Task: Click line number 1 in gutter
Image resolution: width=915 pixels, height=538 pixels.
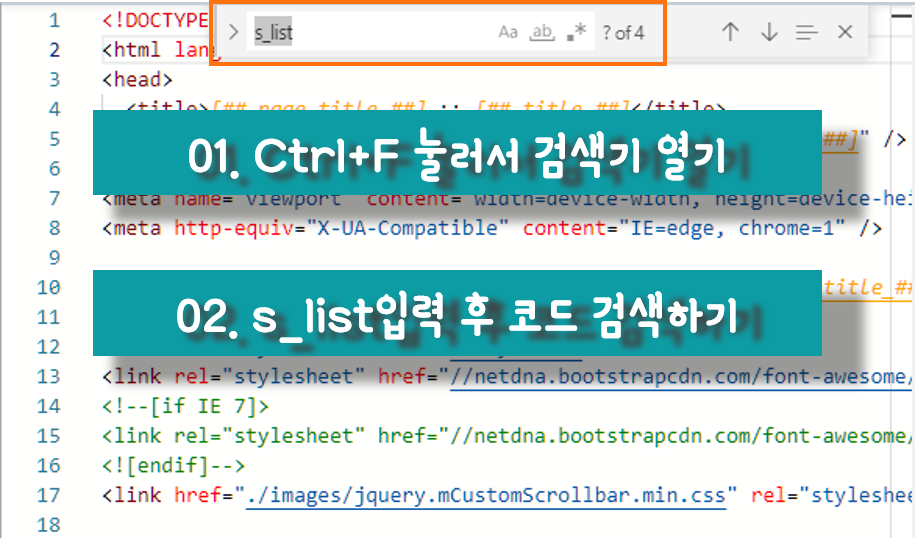Action: coord(54,21)
